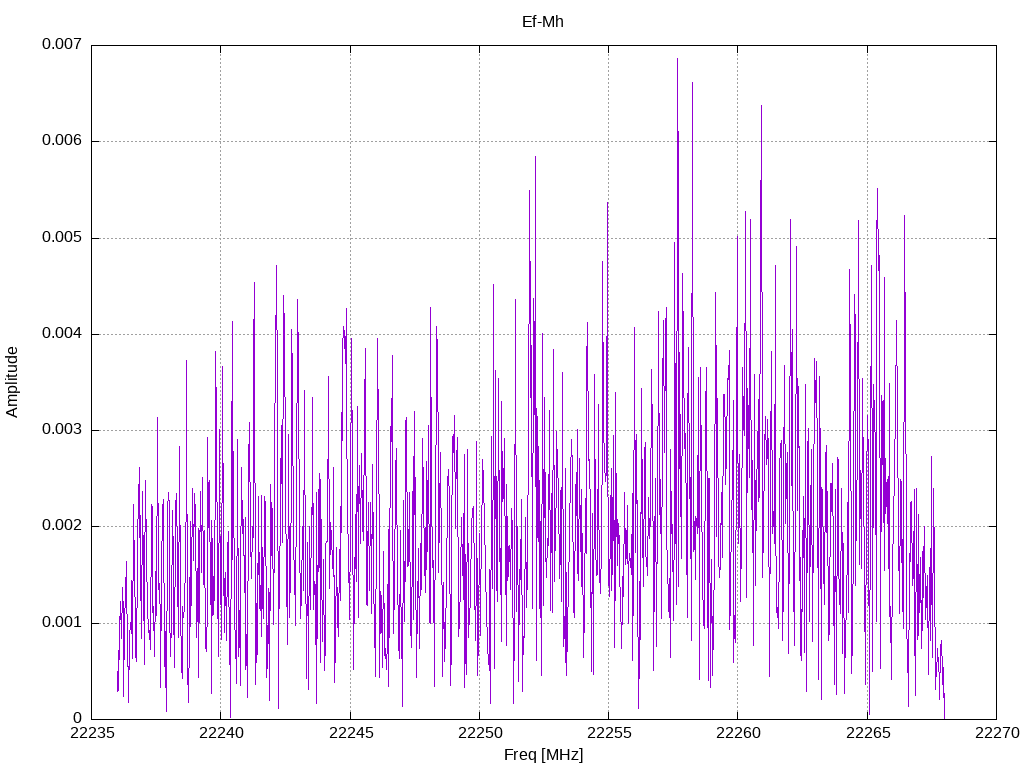The image size is (1024, 768).
Task: Select the 'Amplitude' y-axis label
Action: [12, 382]
